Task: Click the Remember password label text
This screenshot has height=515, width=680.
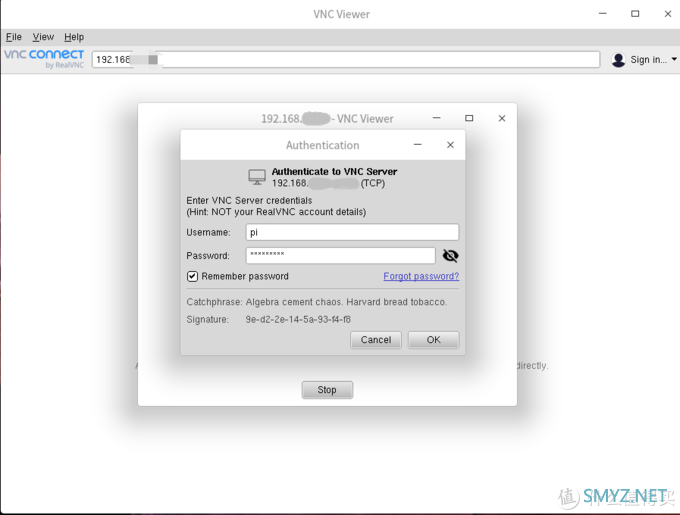Action: point(245,276)
